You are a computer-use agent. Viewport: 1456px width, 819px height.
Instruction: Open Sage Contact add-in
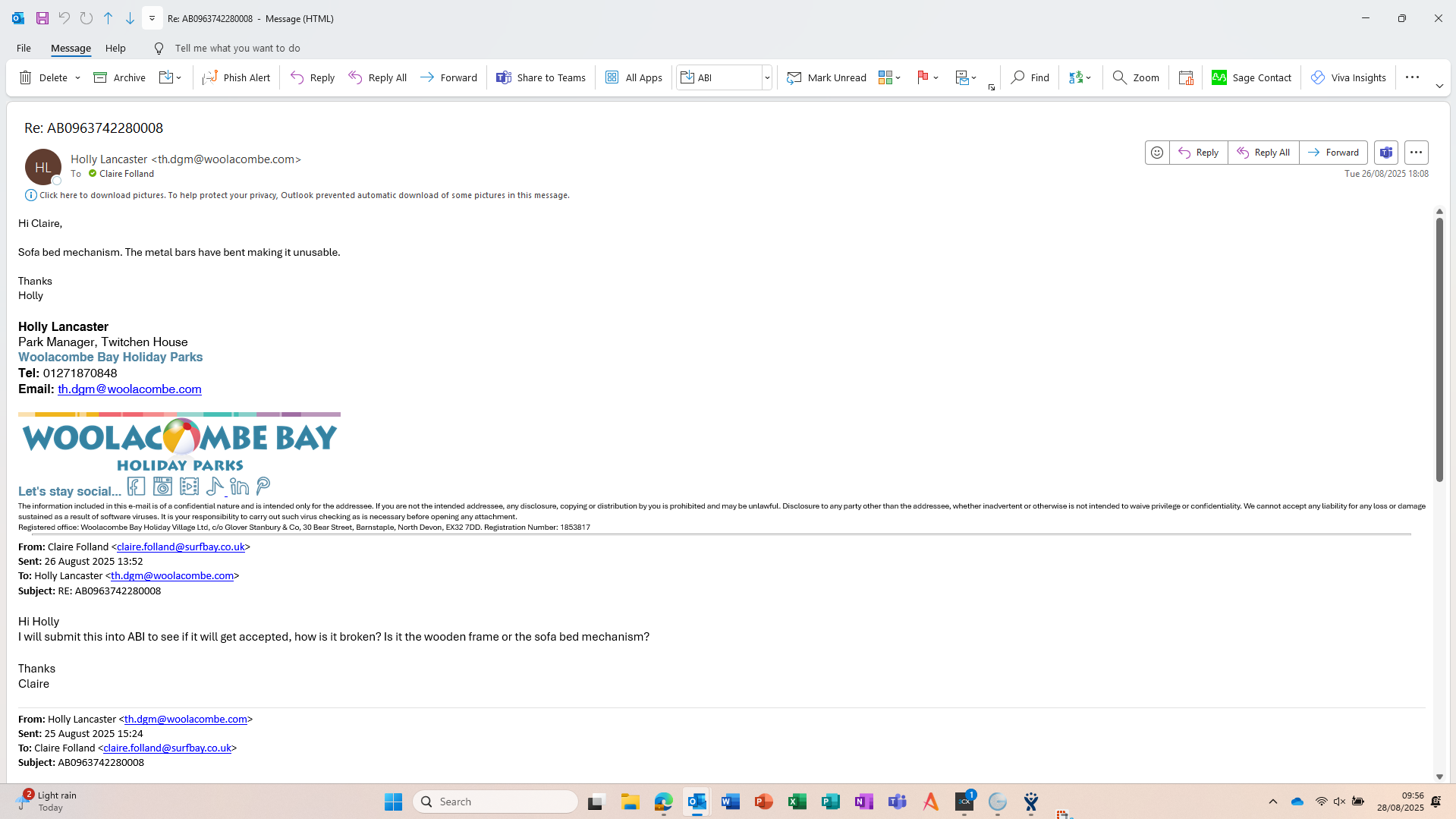click(1251, 77)
